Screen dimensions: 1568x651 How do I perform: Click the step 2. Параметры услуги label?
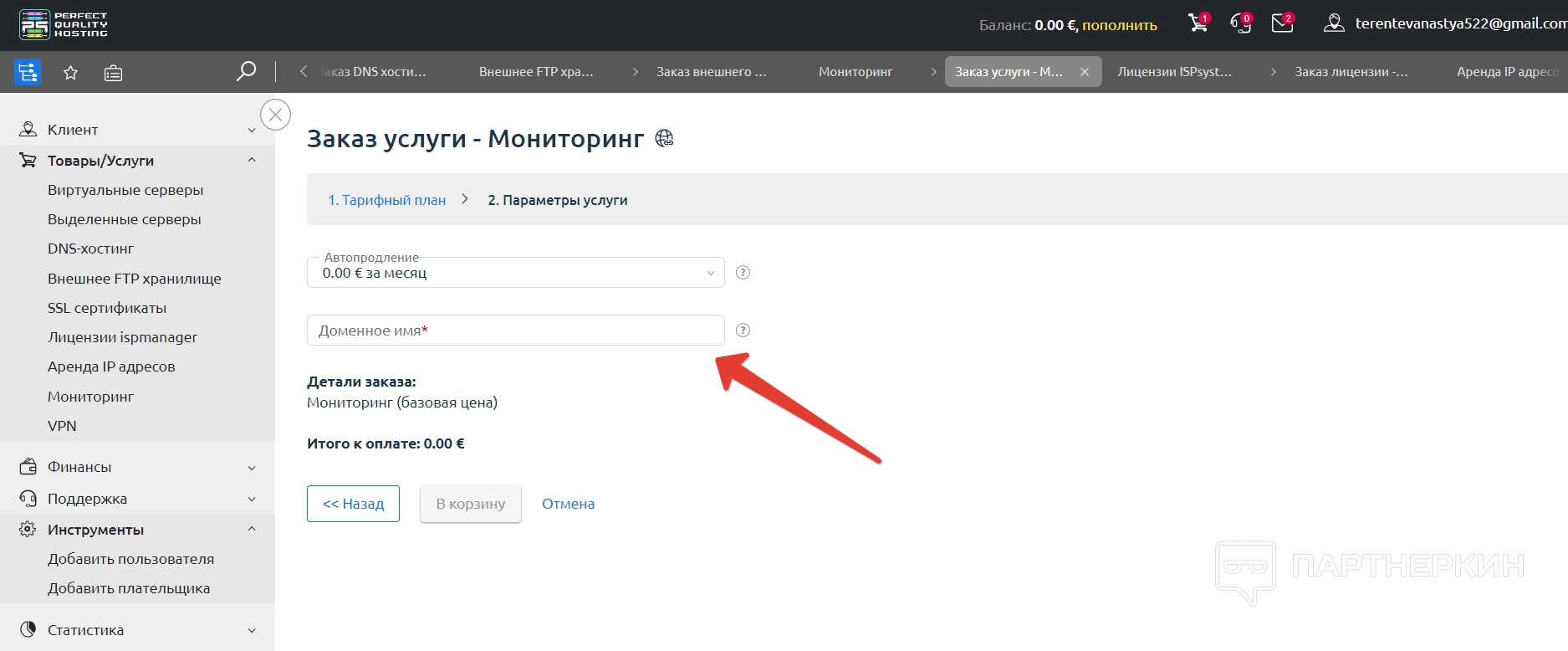(558, 200)
